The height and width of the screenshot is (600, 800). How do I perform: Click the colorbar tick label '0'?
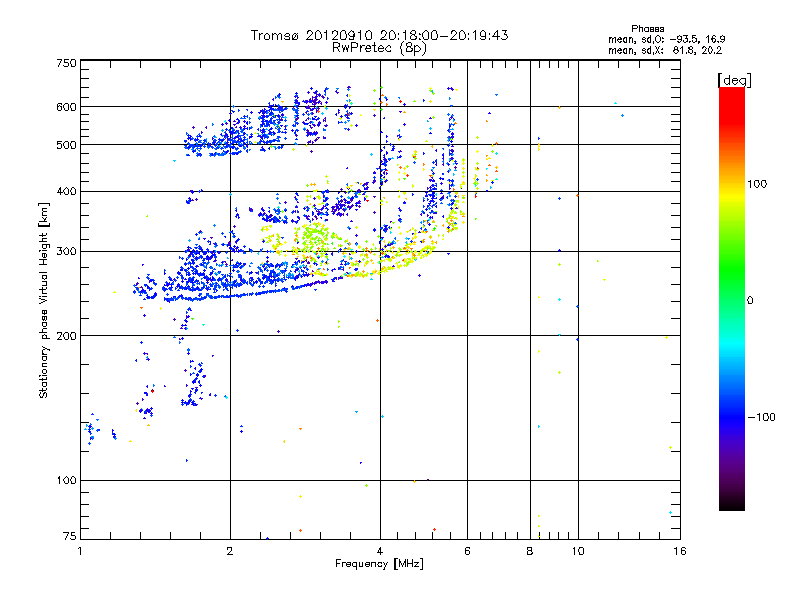pyautogui.click(x=750, y=301)
